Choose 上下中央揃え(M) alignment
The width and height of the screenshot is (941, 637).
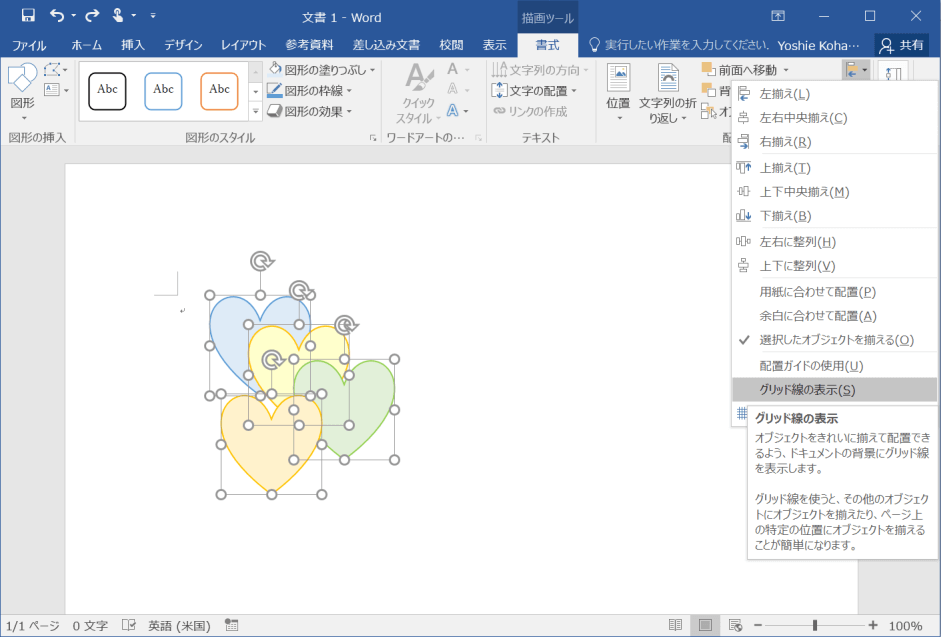click(x=834, y=192)
